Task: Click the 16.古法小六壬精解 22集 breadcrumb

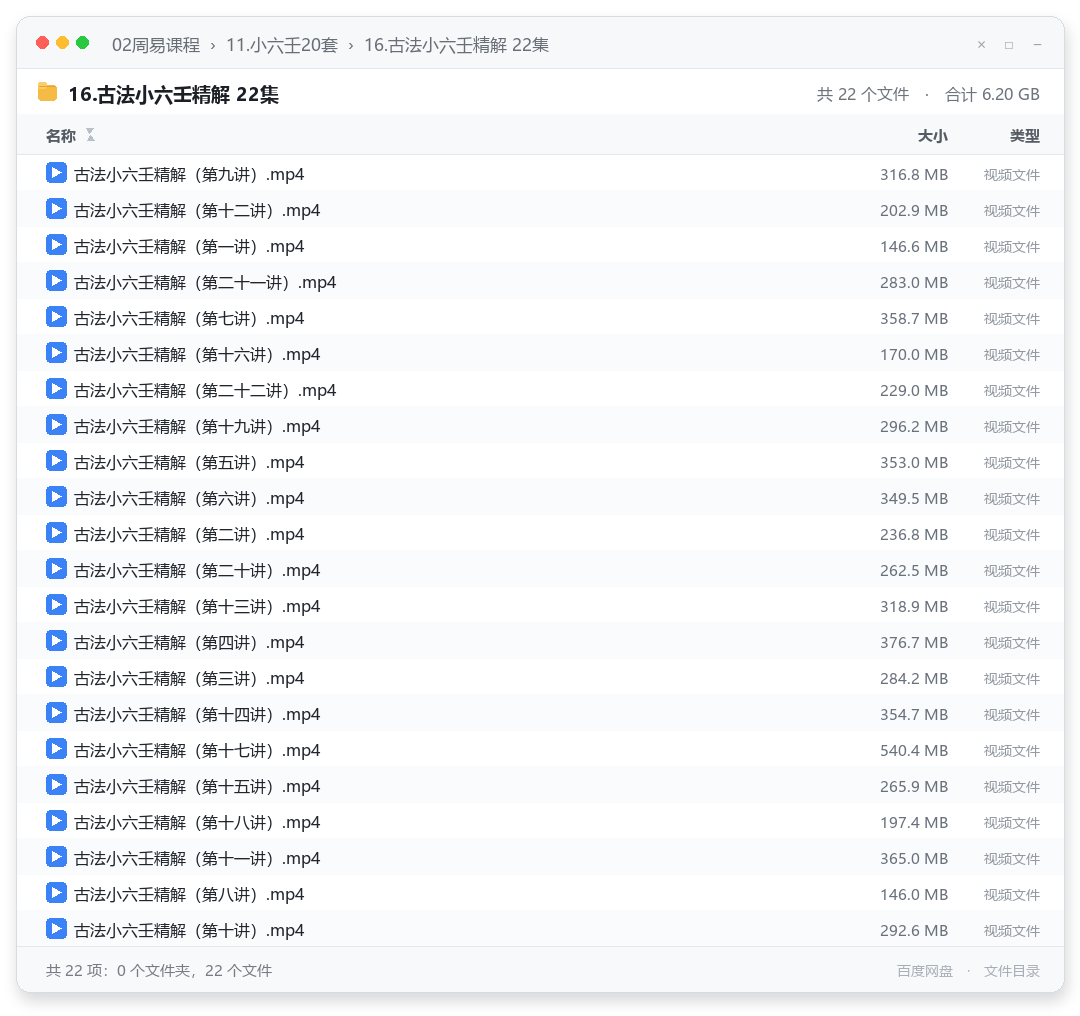Action: (457, 45)
